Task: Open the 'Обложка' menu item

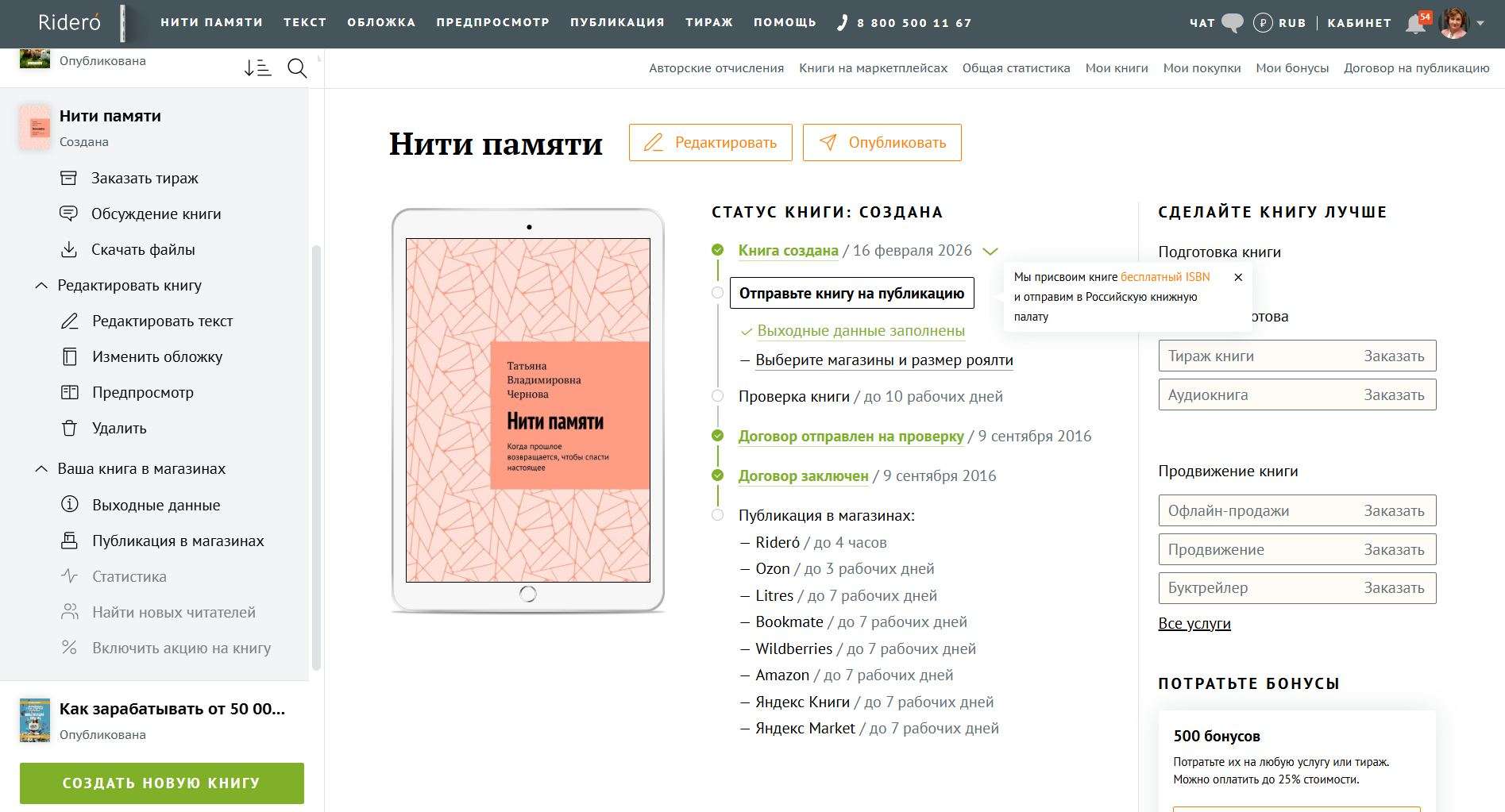Action: (x=381, y=22)
